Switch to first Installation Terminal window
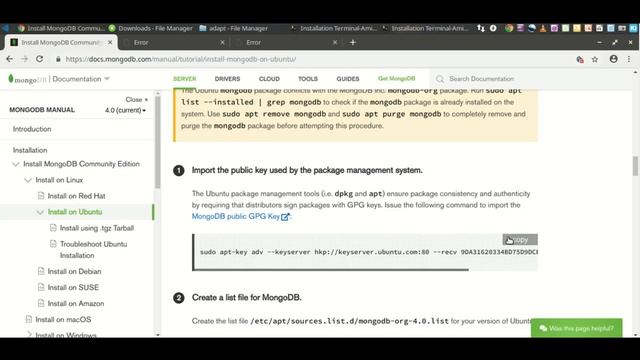This screenshot has width=640, height=360. tap(334, 28)
